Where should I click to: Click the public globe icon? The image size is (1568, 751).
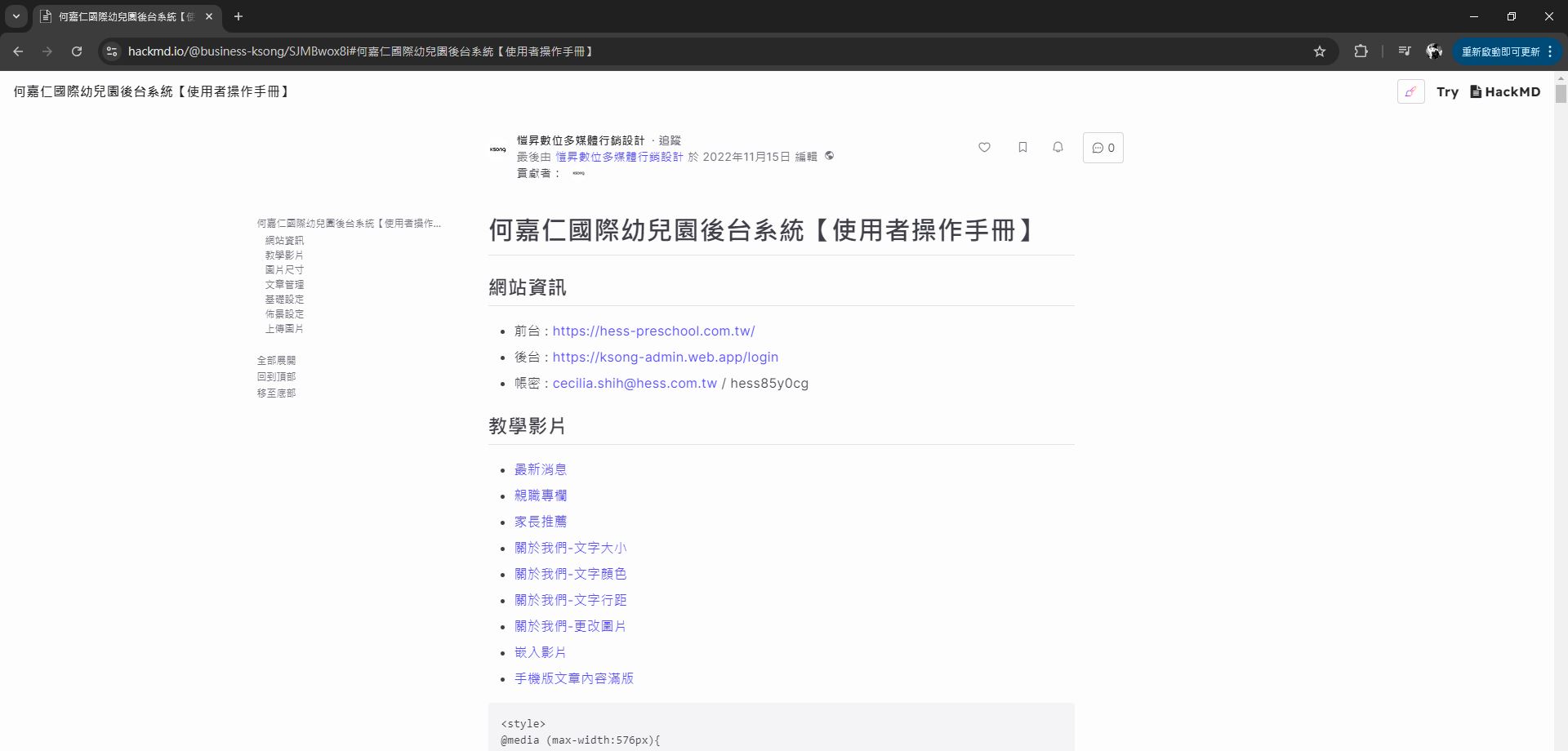click(829, 156)
